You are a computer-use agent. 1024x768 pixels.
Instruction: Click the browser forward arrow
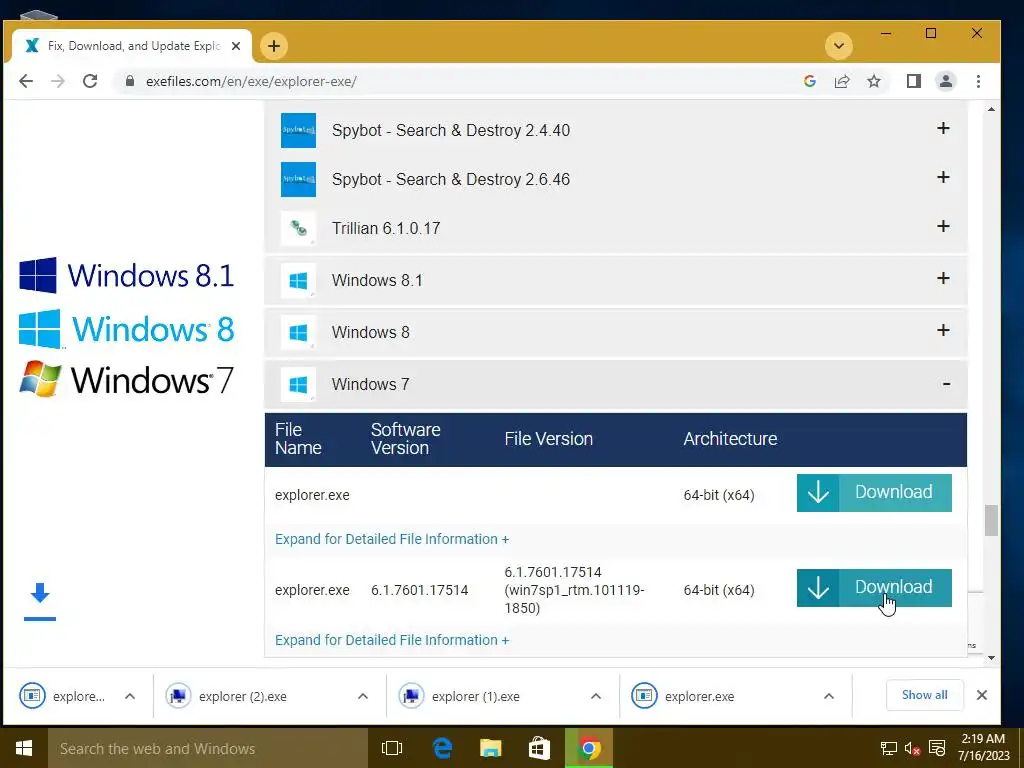58,81
